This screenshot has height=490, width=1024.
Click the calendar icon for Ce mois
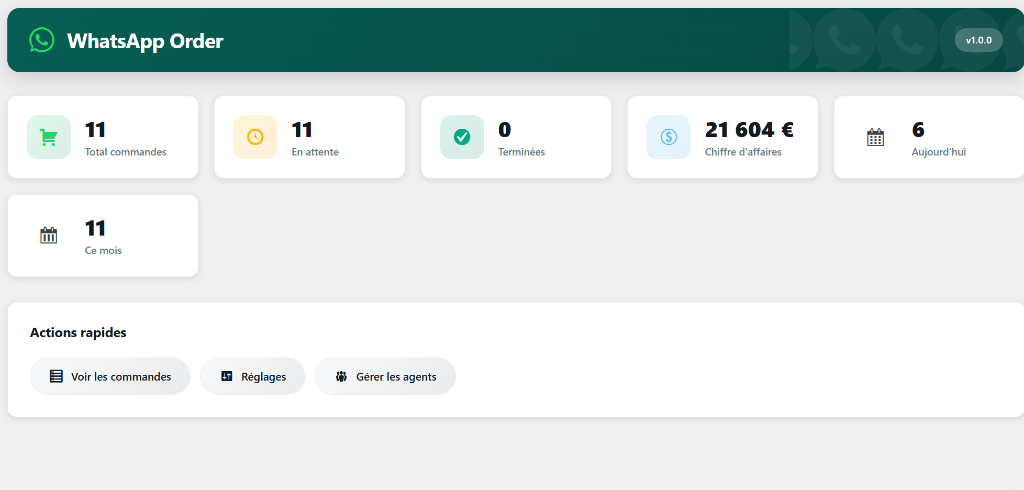pyautogui.click(x=48, y=235)
